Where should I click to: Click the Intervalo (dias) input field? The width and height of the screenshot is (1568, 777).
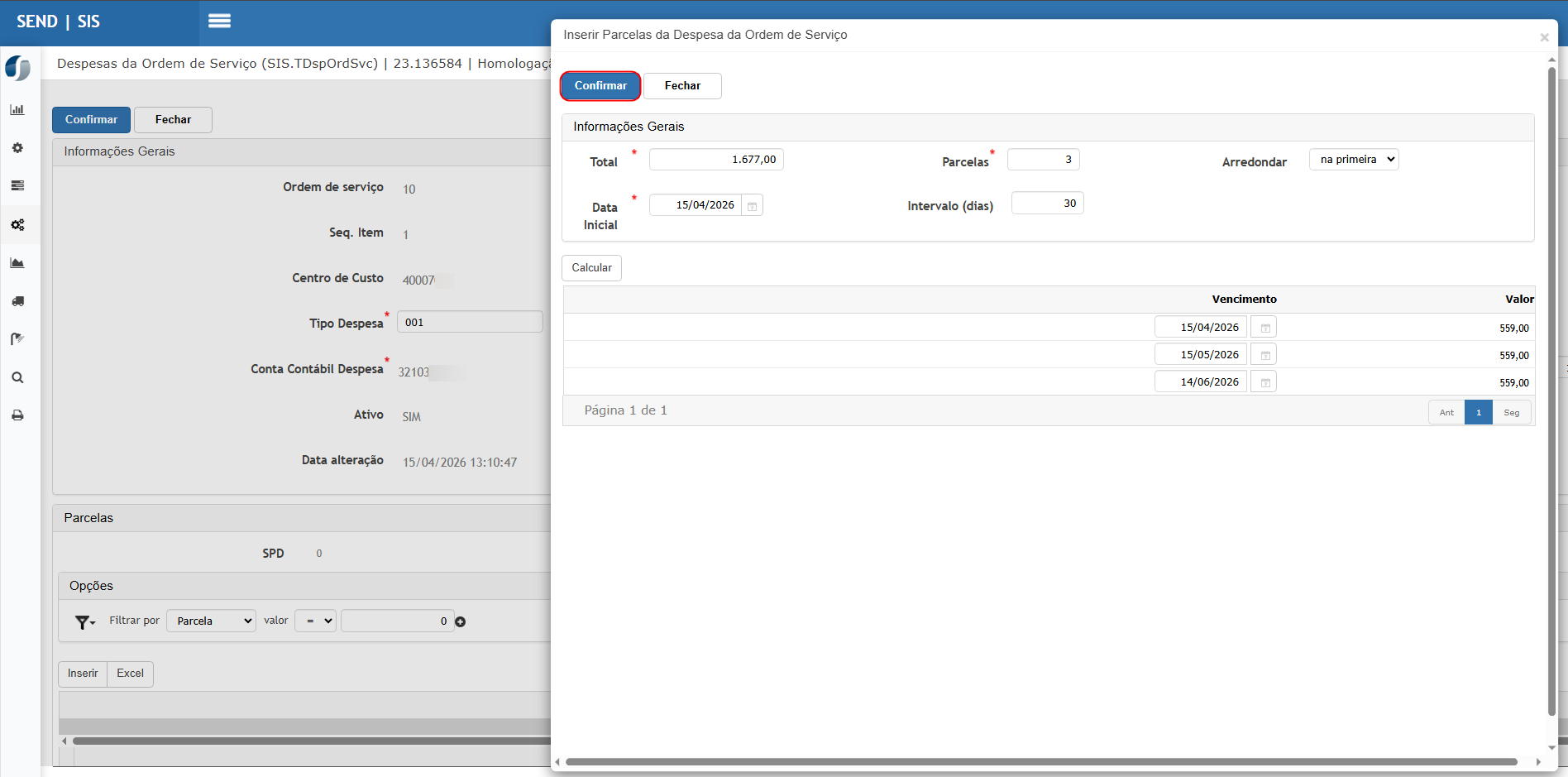(1047, 204)
